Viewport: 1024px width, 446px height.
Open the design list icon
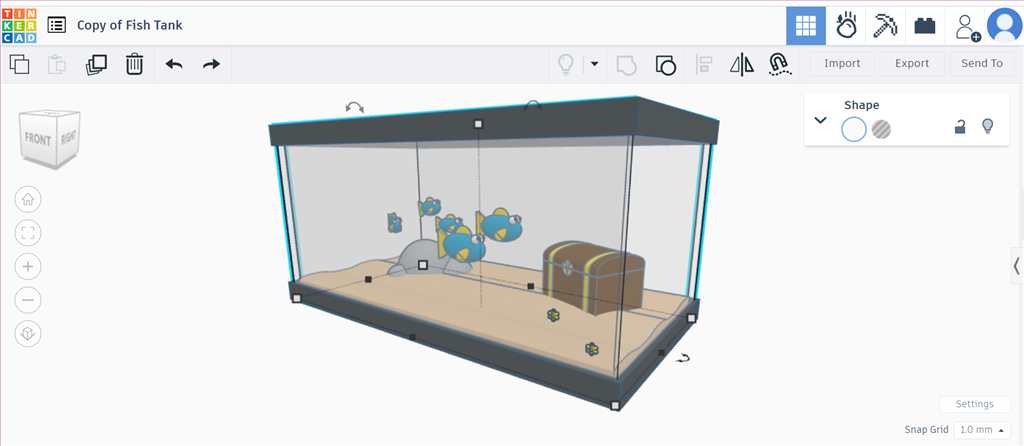[57, 25]
